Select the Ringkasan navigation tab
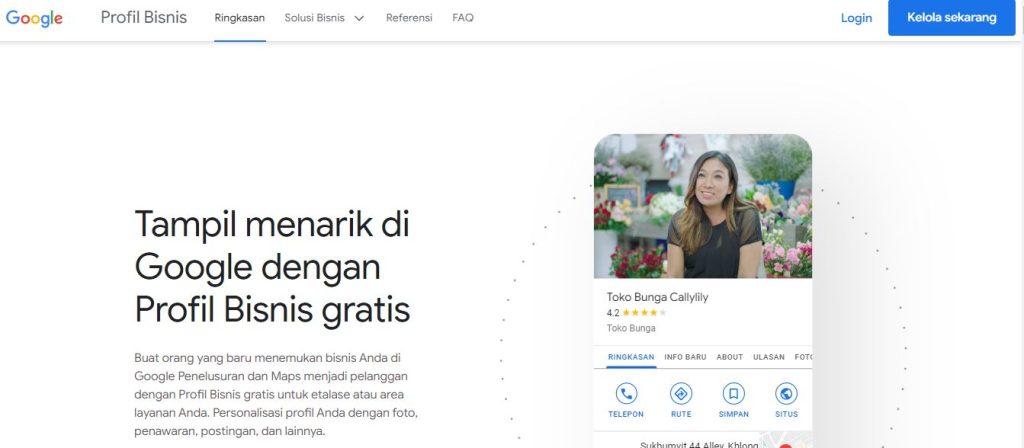1024x448 pixels. click(x=240, y=18)
